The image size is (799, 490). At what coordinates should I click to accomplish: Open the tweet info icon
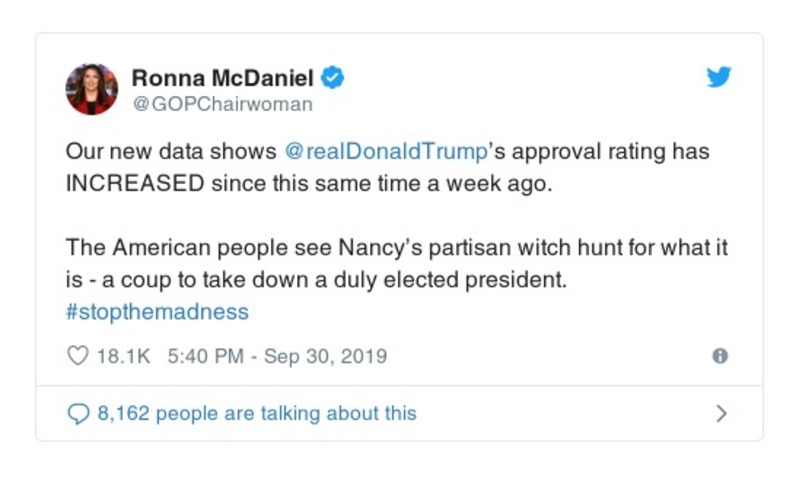click(x=719, y=356)
